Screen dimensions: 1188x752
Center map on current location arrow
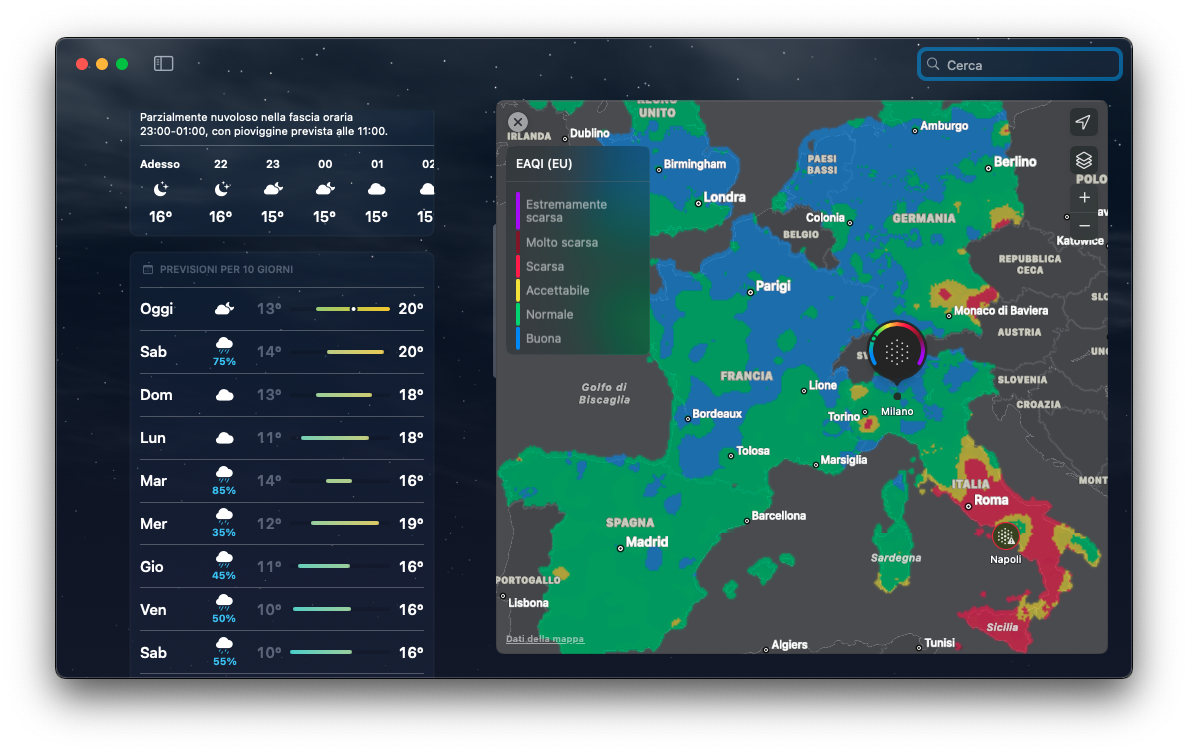coord(1083,122)
